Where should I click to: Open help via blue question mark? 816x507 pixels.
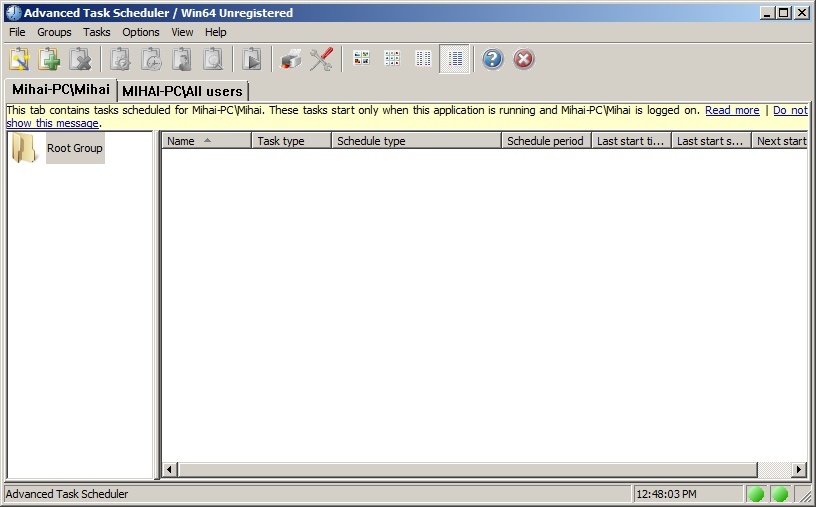click(x=492, y=59)
